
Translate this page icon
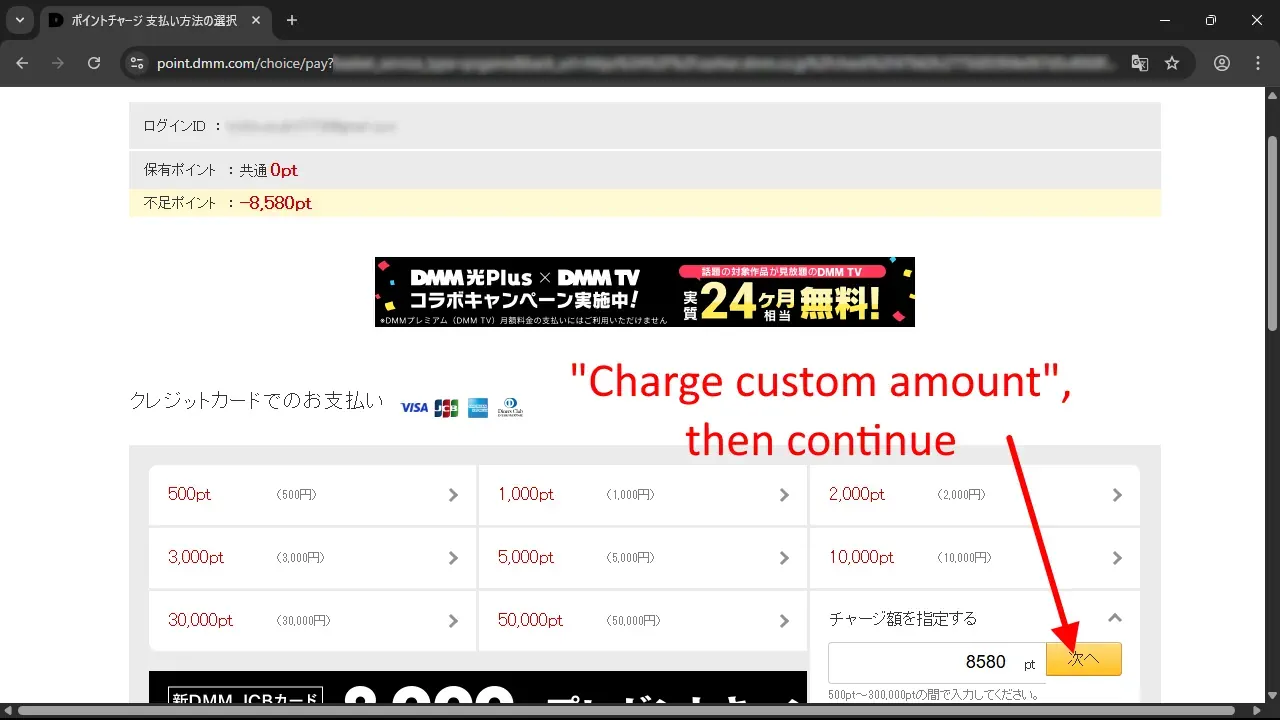tap(1139, 63)
